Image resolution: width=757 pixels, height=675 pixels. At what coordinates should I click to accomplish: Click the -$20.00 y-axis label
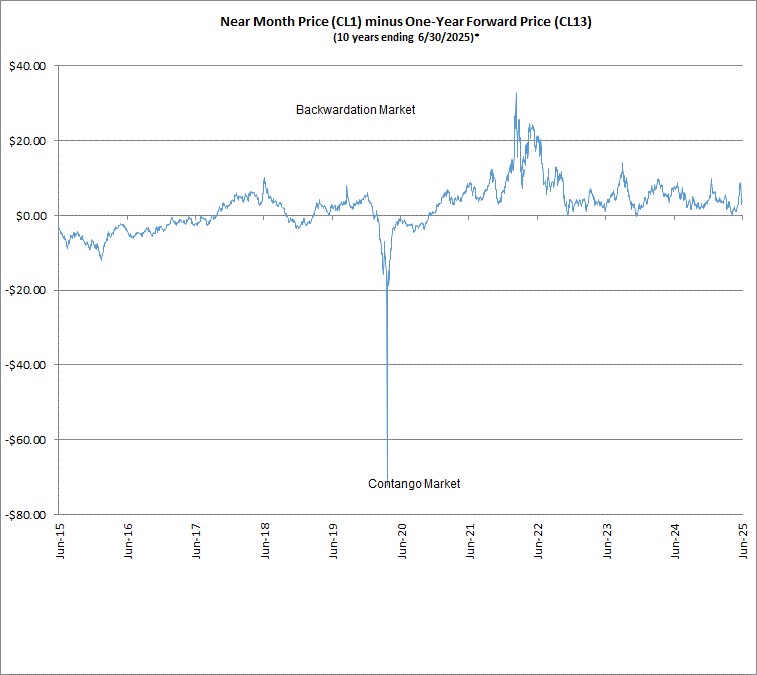(27, 290)
